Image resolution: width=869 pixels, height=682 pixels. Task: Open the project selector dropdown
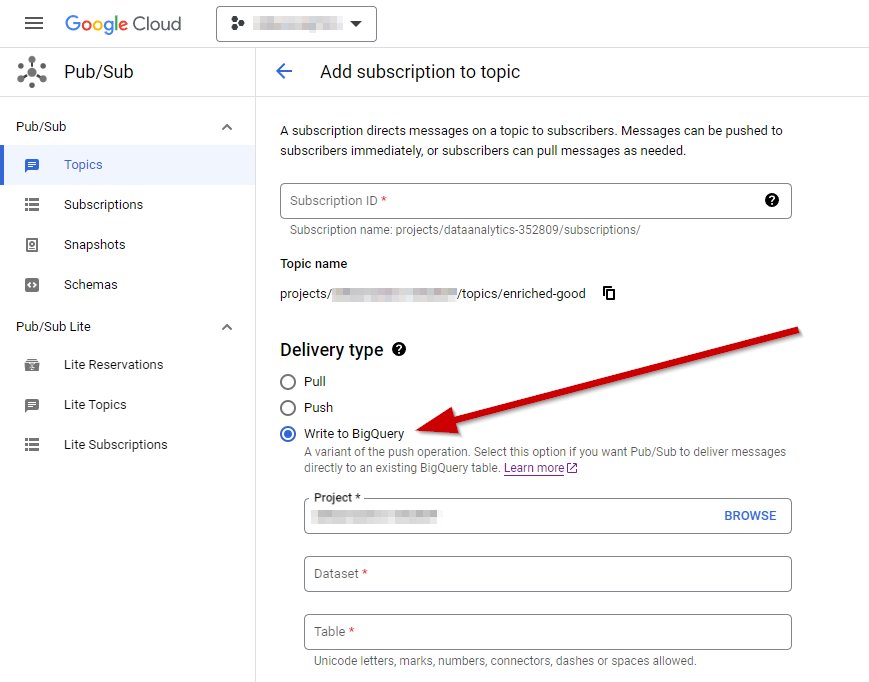click(296, 24)
